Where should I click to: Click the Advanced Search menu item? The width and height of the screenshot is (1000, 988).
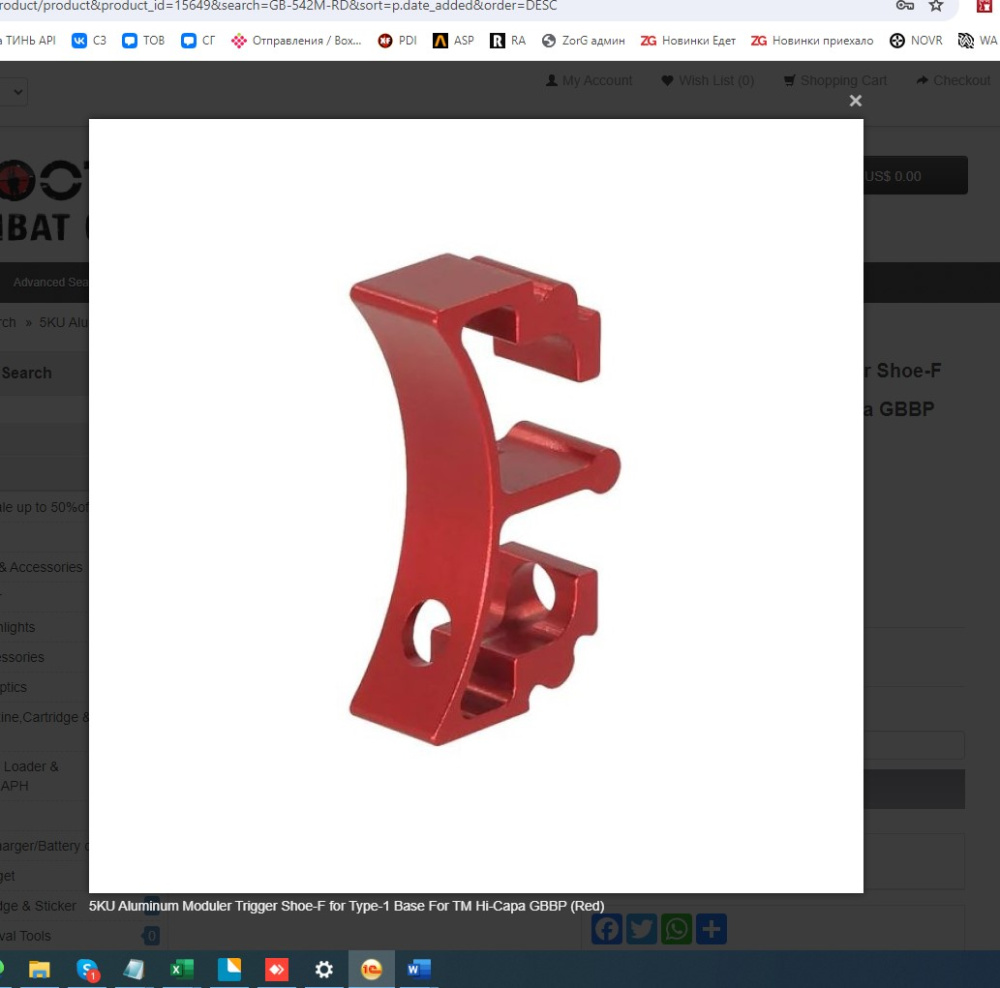tap(50, 282)
